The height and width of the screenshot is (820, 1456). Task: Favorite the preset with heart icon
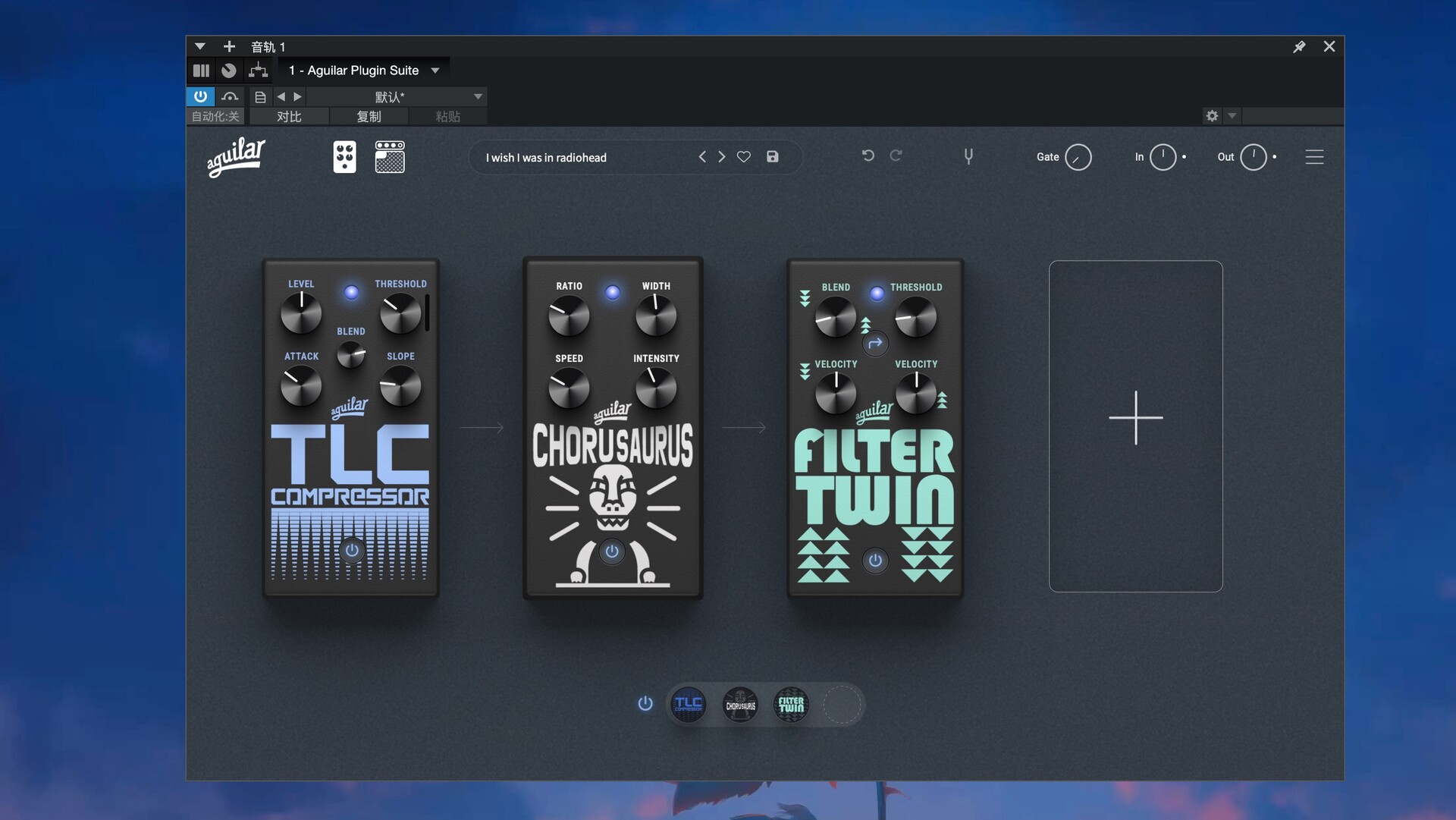coord(744,157)
